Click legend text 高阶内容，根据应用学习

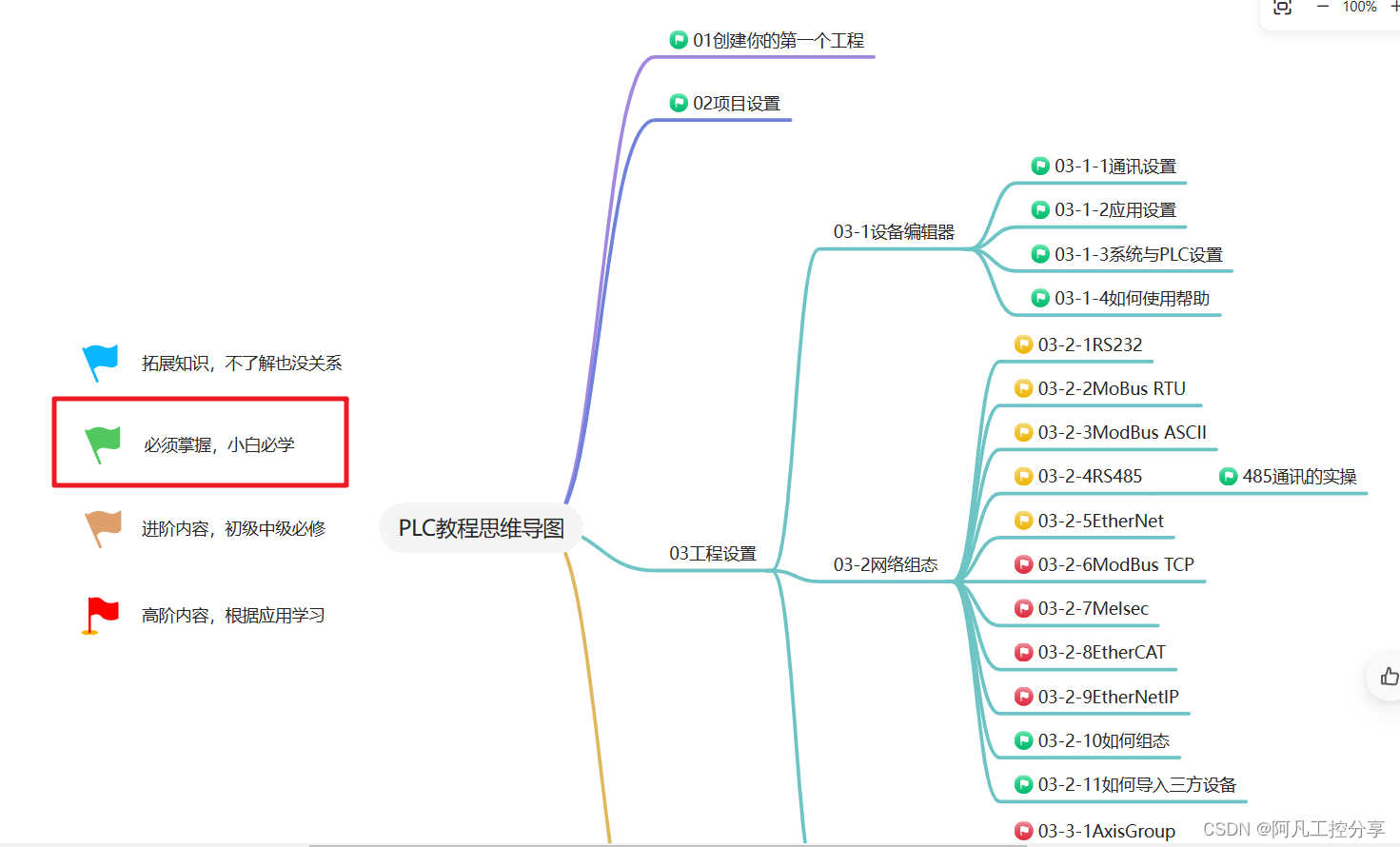tap(233, 615)
